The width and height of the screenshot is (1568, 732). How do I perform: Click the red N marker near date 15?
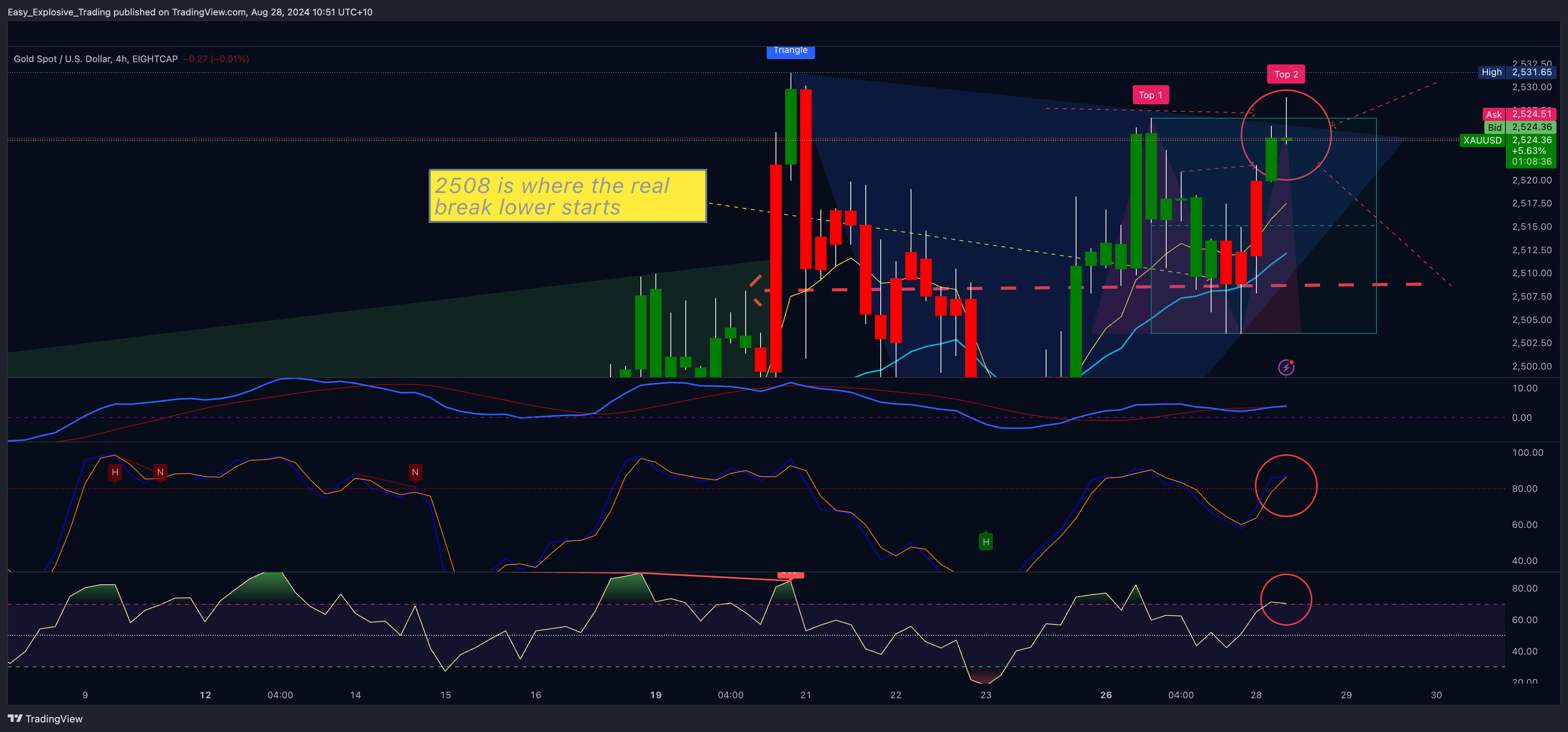(414, 472)
